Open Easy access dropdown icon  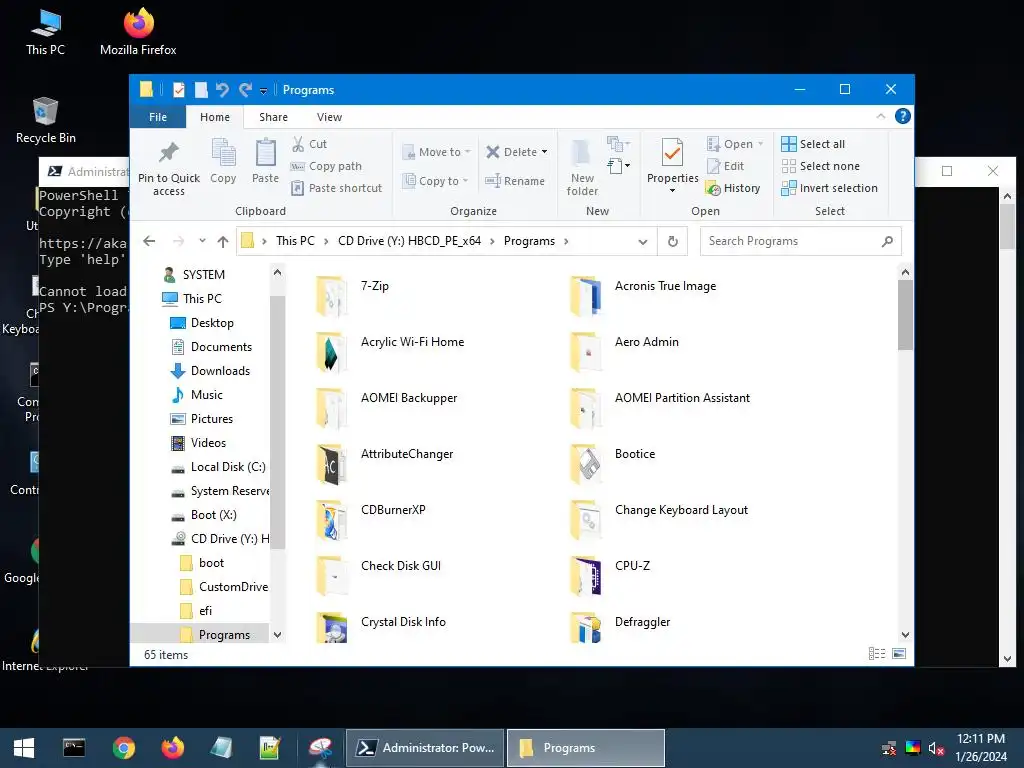[618, 166]
